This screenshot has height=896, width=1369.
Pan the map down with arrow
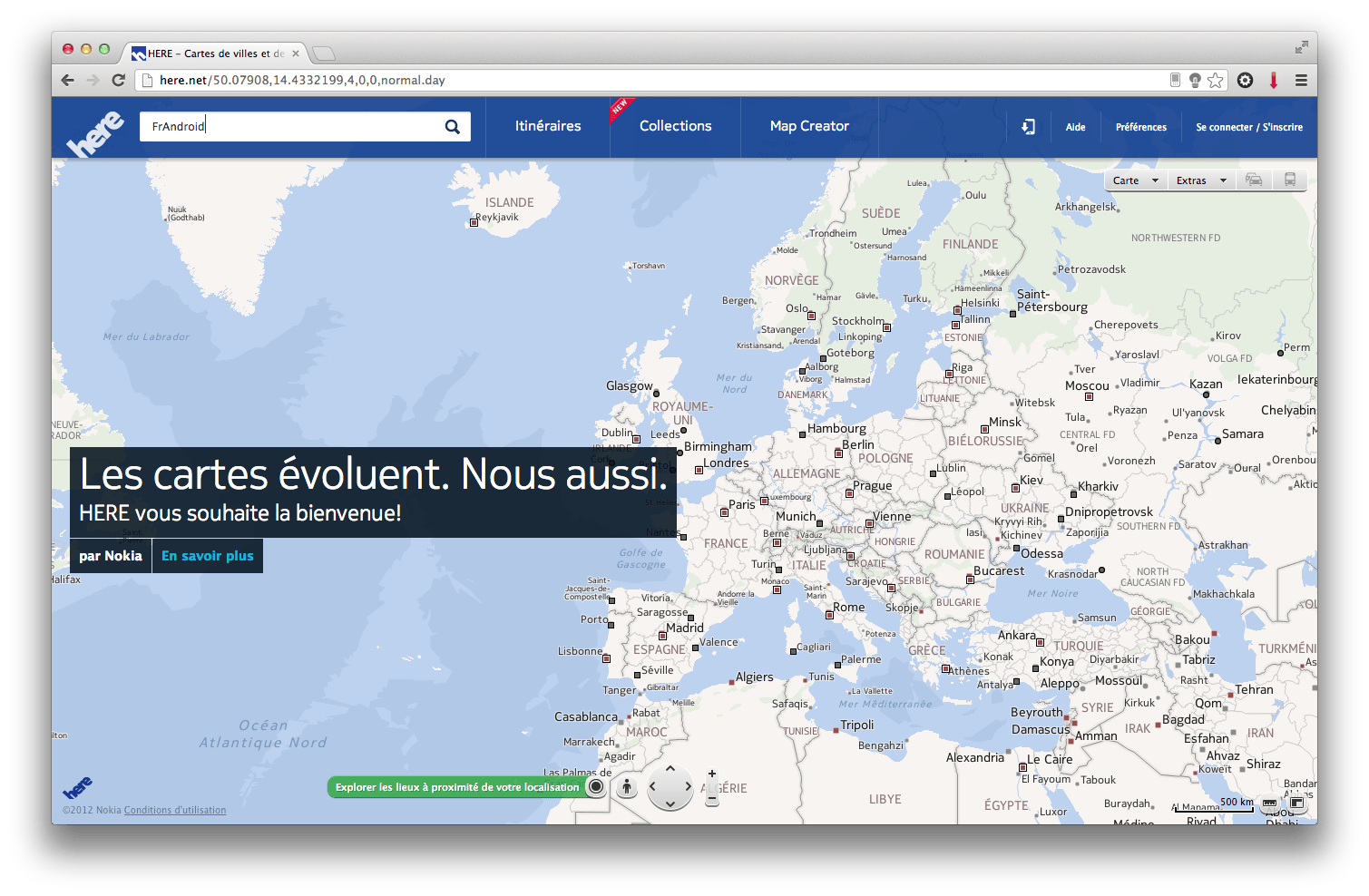670,803
